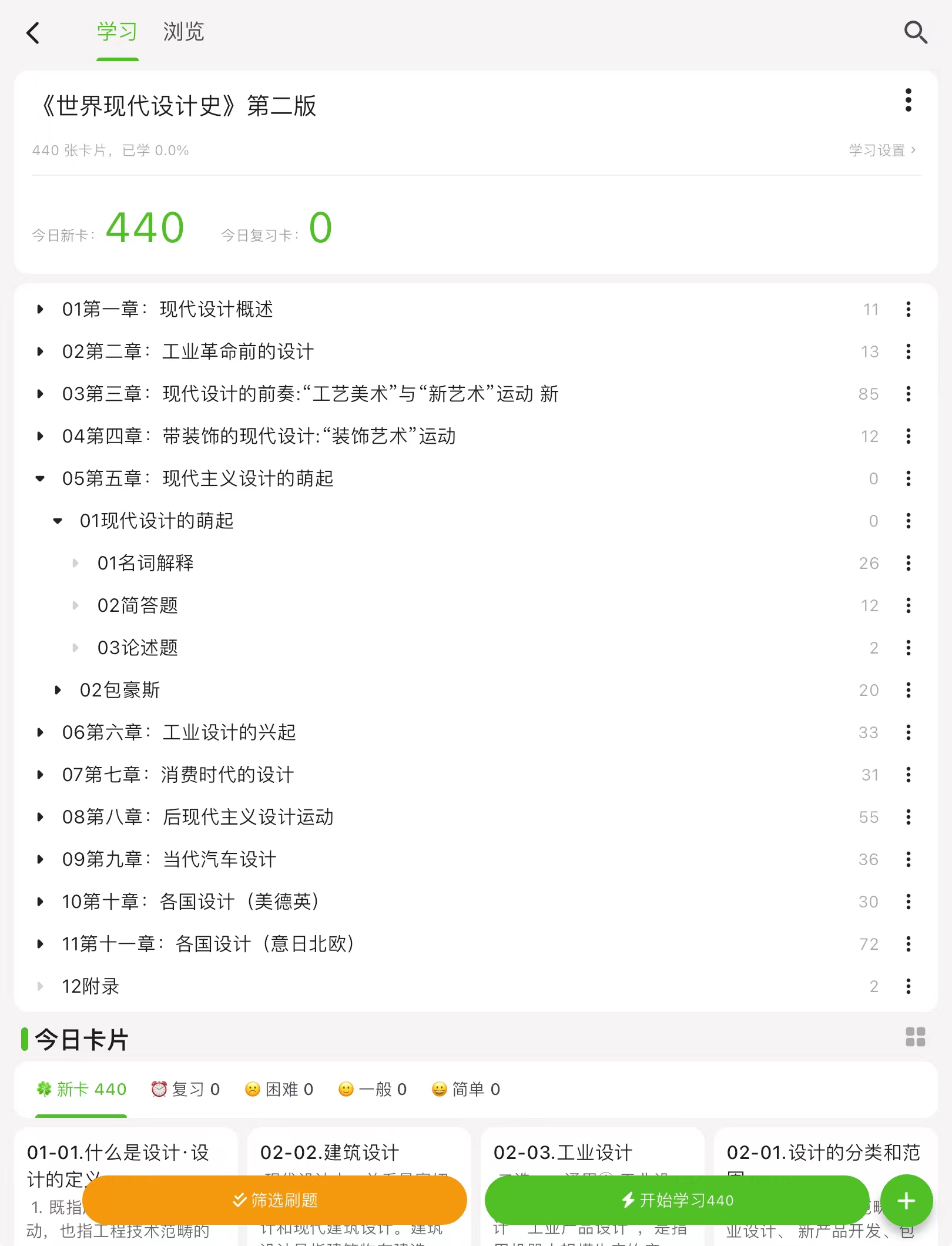Switch to the 浏览 tab
This screenshot has width=952, height=1246.
pos(183,32)
